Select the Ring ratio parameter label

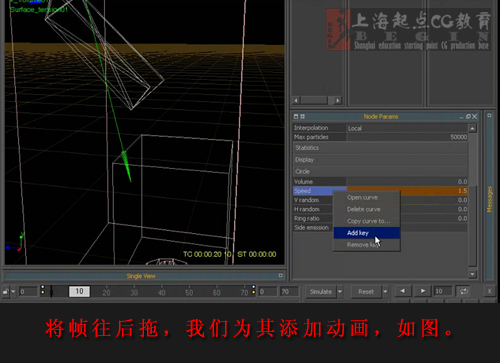coord(307,218)
